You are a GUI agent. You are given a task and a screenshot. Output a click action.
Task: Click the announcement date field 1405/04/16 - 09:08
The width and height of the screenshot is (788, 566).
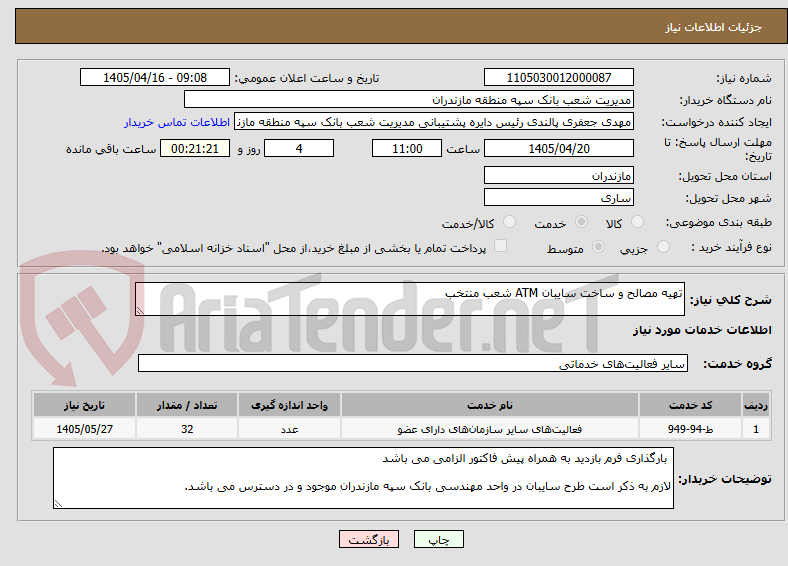tap(155, 77)
